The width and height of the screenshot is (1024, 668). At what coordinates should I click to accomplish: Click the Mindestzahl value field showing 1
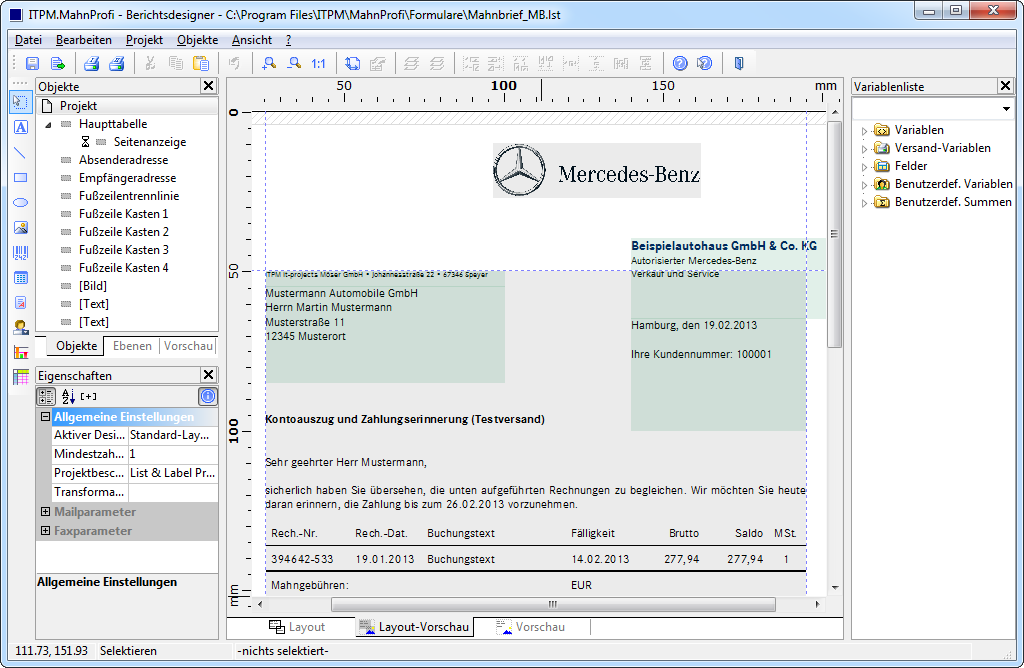172,454
